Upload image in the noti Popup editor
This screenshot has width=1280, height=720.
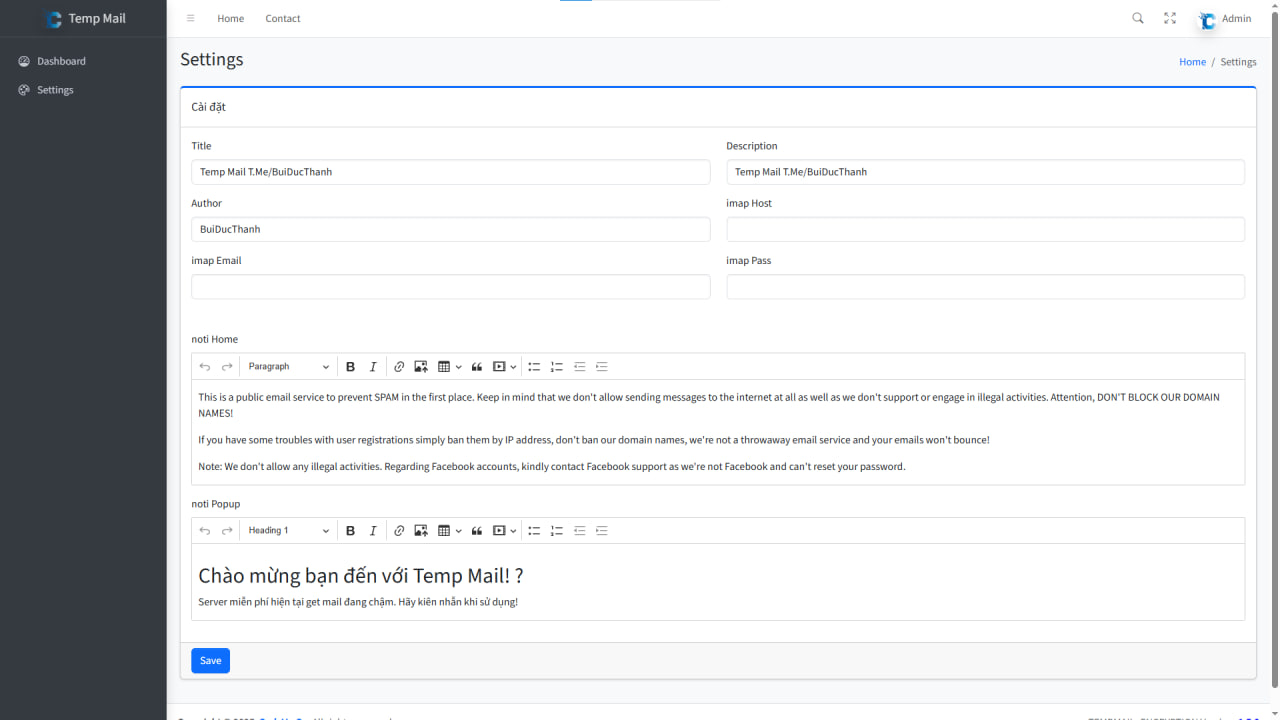(x=421, y=531)
